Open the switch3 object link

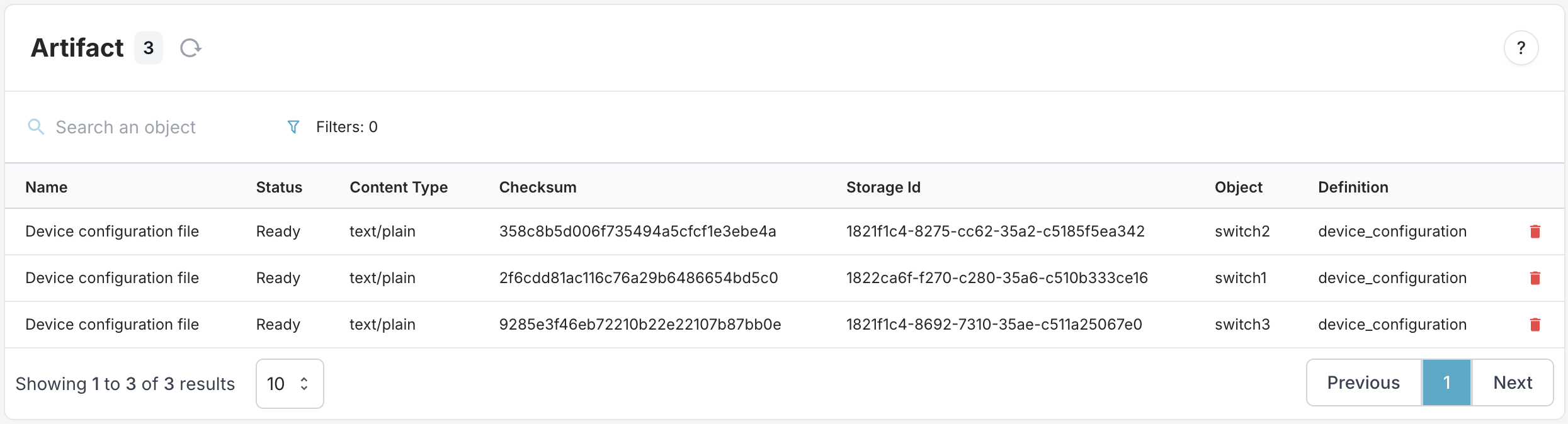pyautogui.click(x=1242, y=325)
